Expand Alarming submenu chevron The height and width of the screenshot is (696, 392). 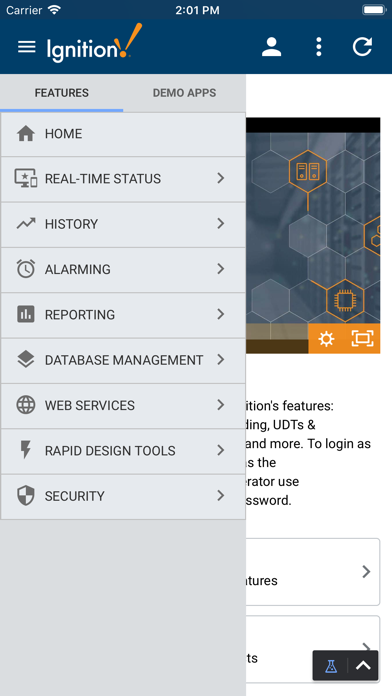pos(221,269)
